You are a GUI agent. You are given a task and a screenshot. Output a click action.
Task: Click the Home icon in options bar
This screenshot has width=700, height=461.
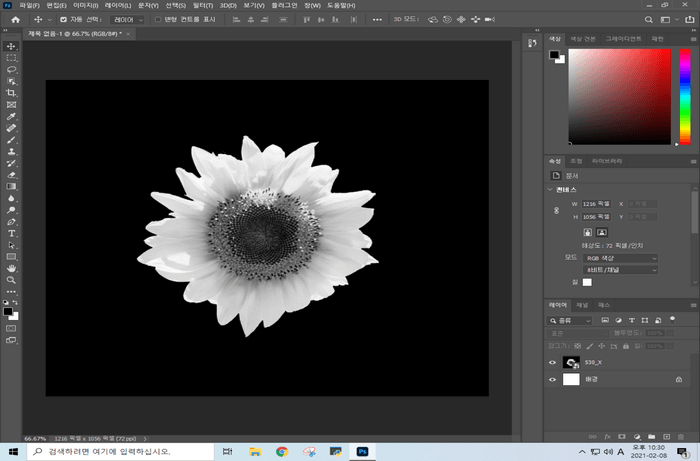click(x=15, y=19)
